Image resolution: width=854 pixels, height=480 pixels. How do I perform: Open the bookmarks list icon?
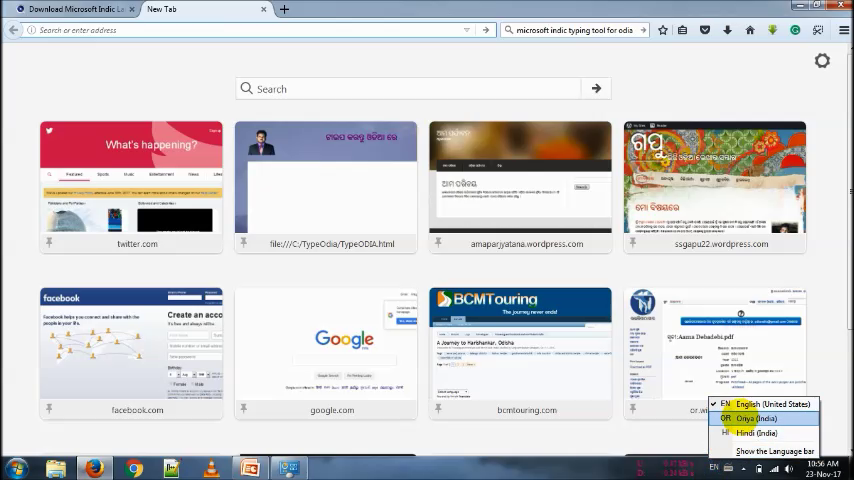[682, 30]
